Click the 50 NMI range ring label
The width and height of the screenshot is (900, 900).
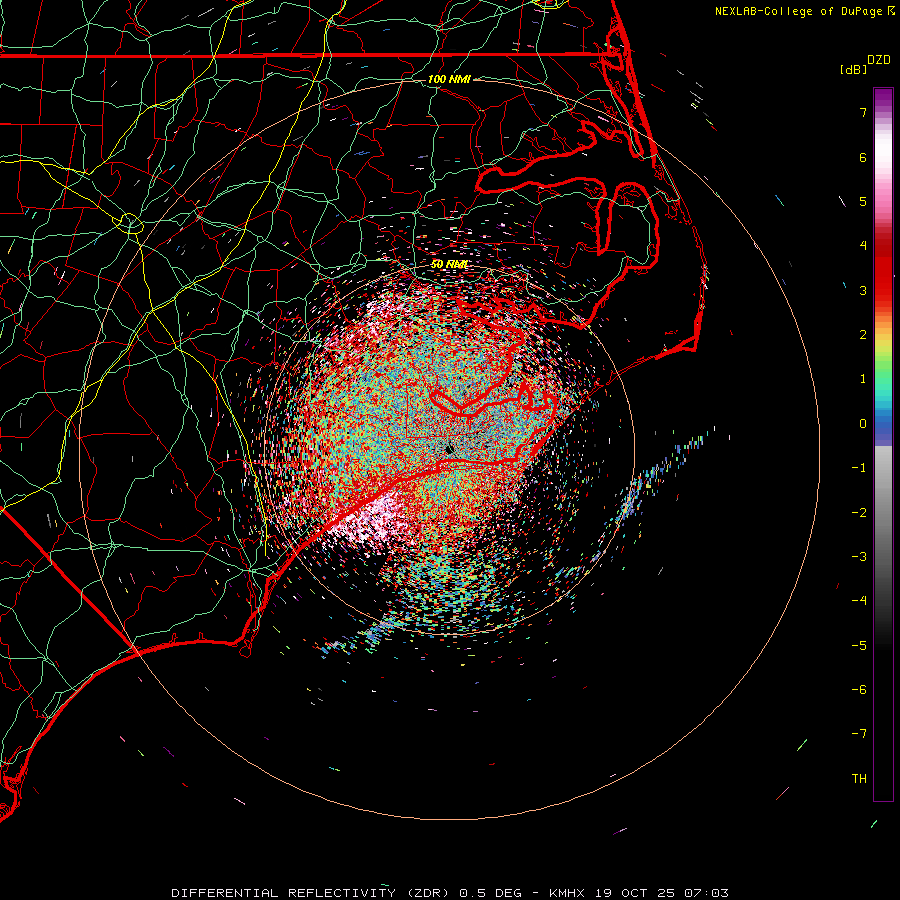[449, 264]
